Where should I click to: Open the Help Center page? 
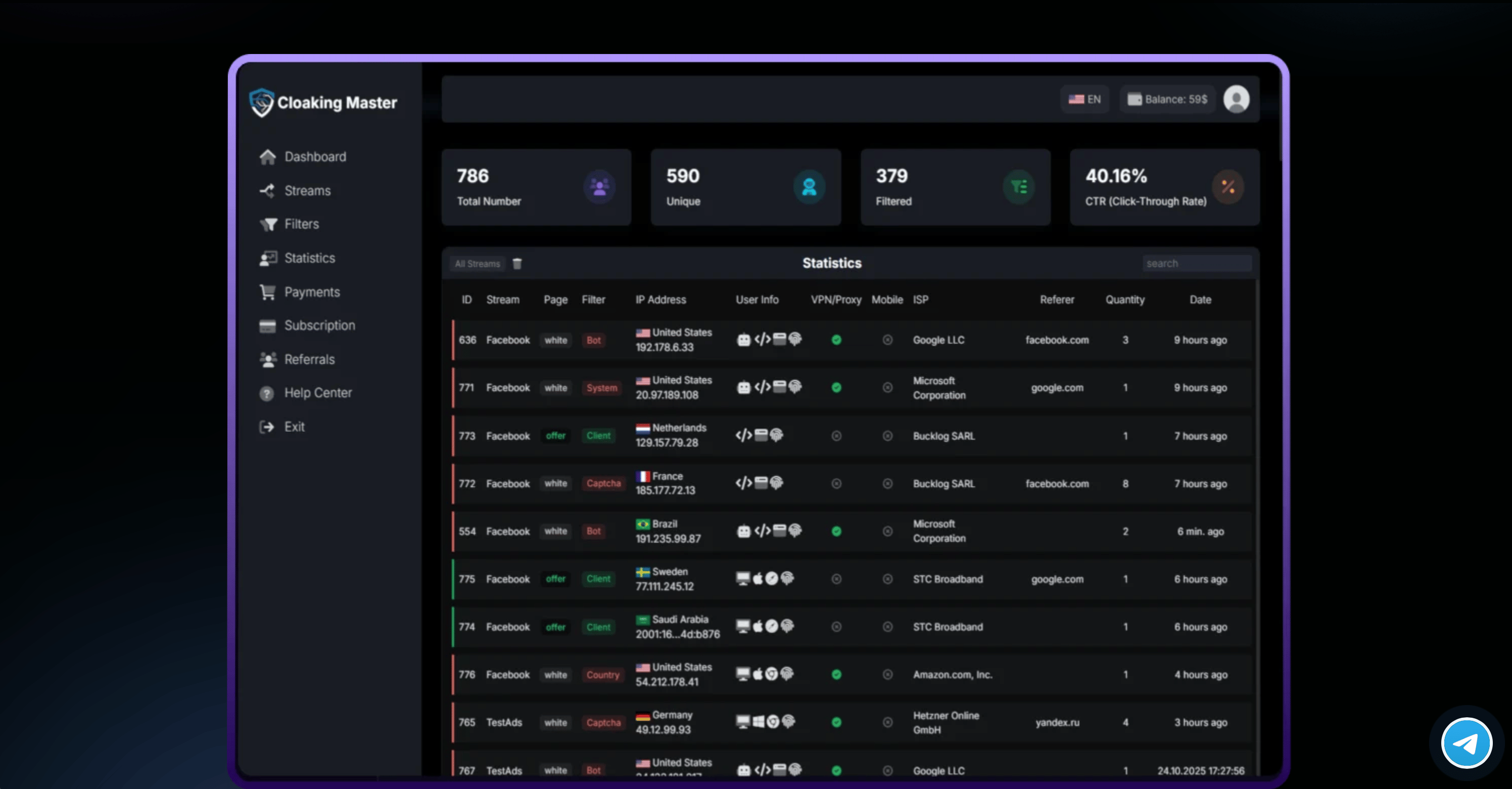point(306,393)
